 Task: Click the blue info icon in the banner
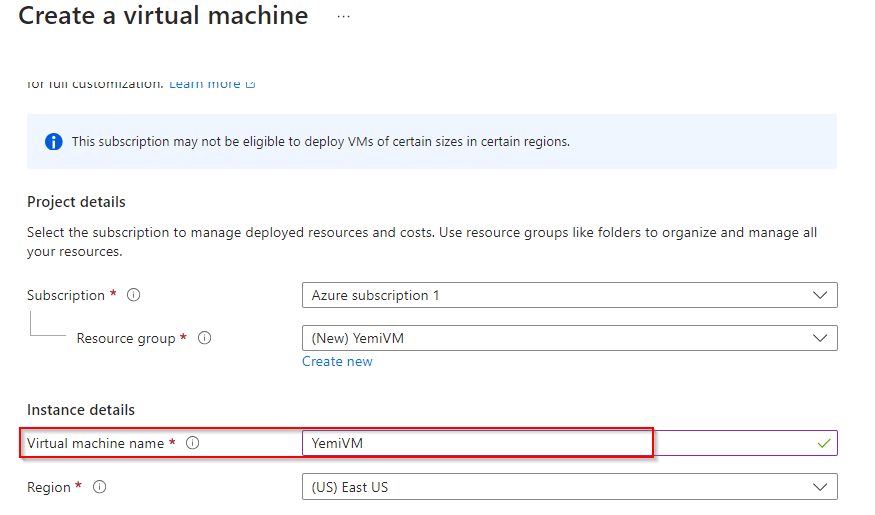coord(54,142)
